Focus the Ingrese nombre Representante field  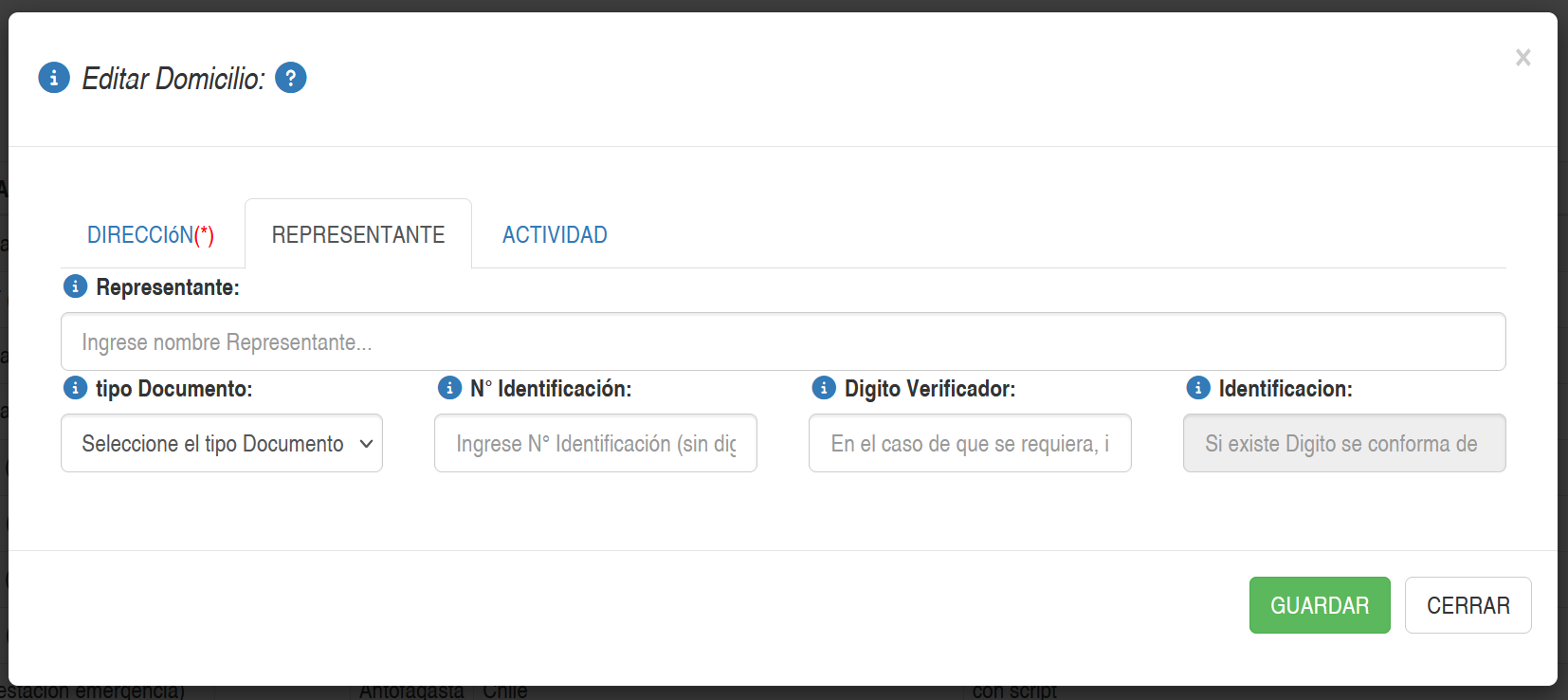(783, 341)
